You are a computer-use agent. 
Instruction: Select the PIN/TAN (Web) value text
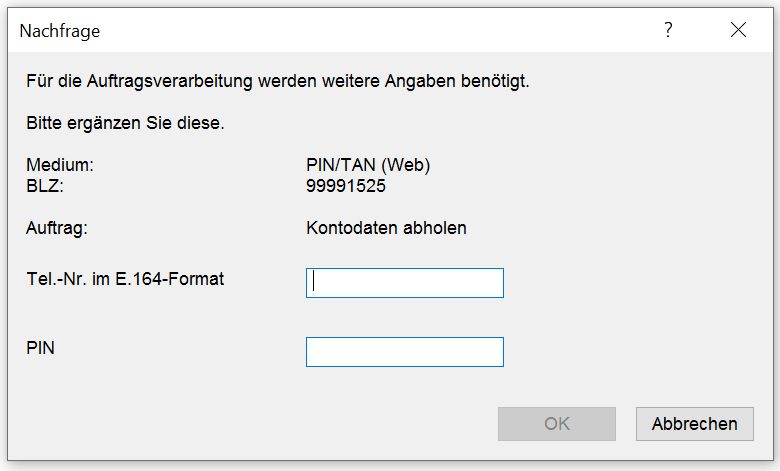click(x=368, y=165)
